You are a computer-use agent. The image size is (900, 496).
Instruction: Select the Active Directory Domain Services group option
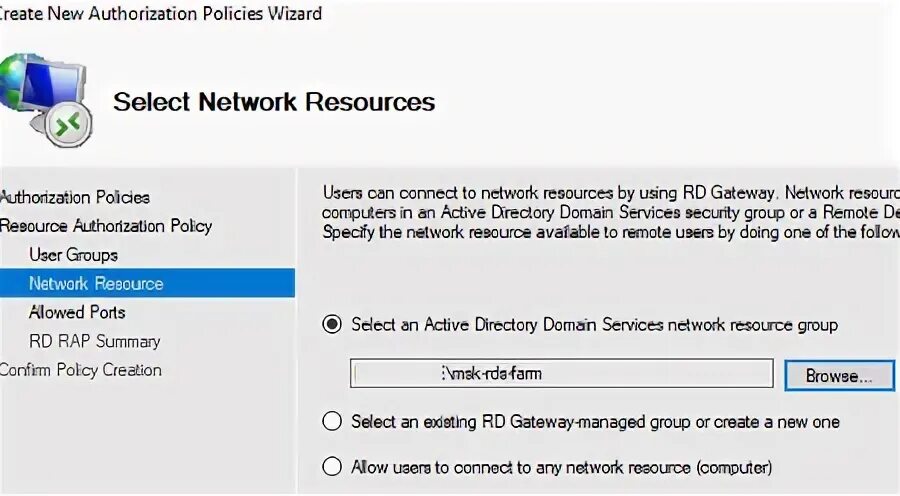click(332, 325)
